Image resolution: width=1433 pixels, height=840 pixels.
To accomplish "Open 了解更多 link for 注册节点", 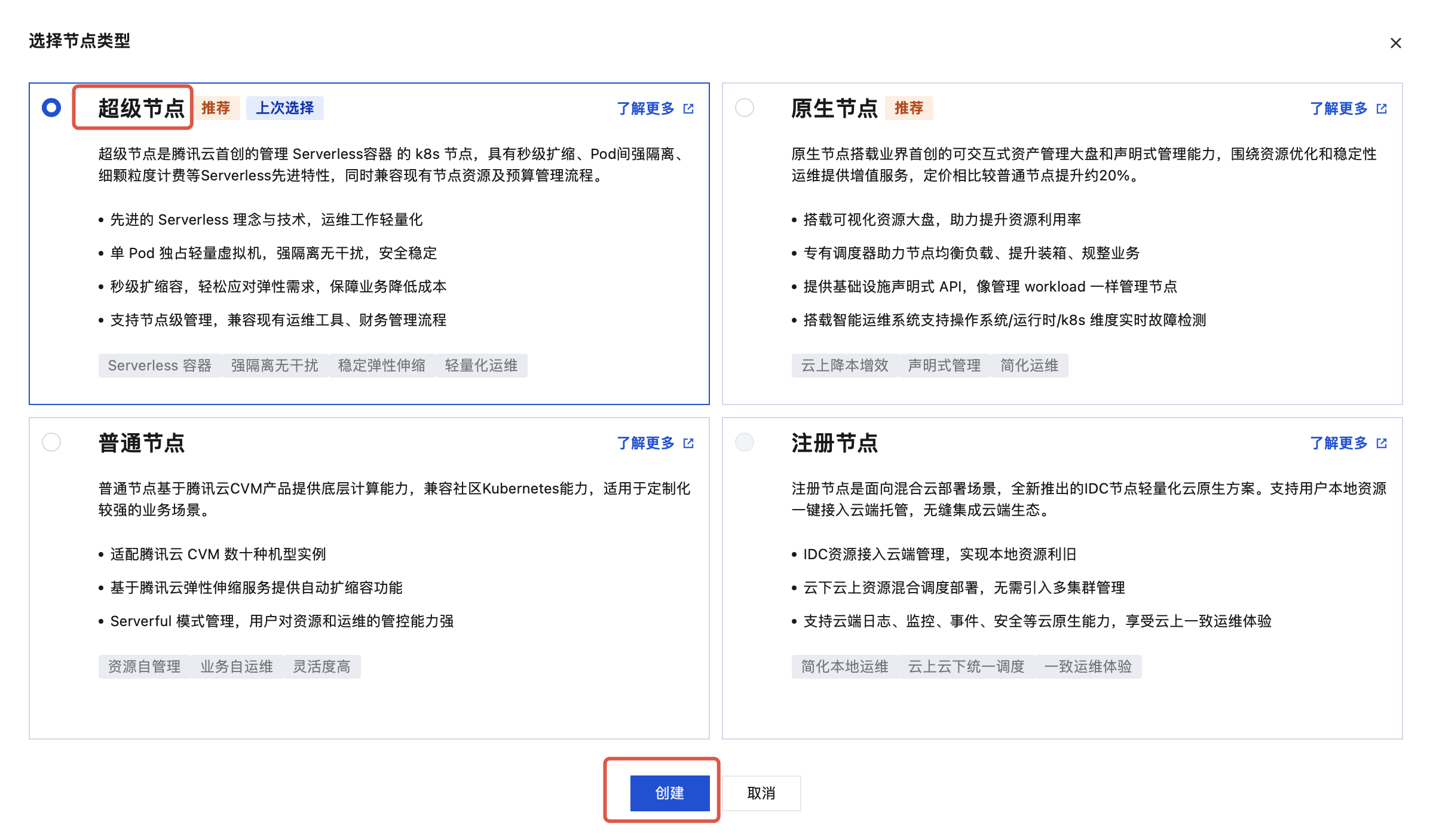I will point(1339,443).
